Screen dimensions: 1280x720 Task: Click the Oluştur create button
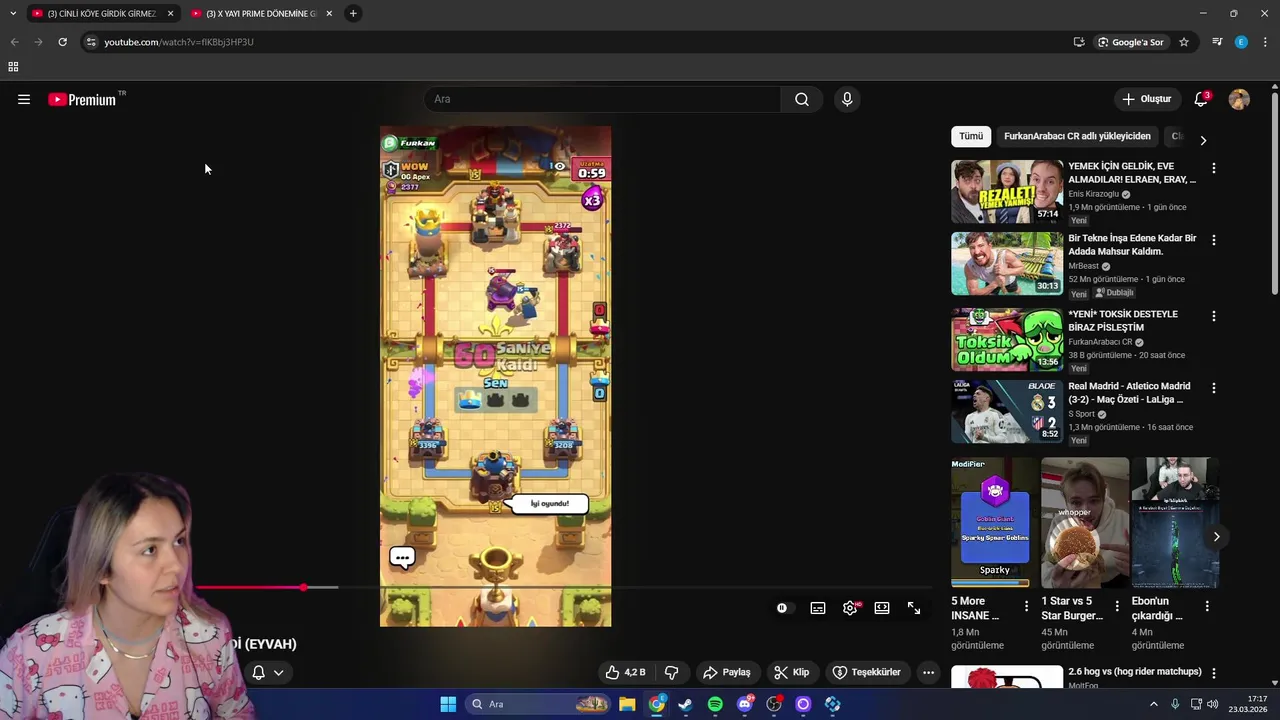click(x=1146, y=99)
